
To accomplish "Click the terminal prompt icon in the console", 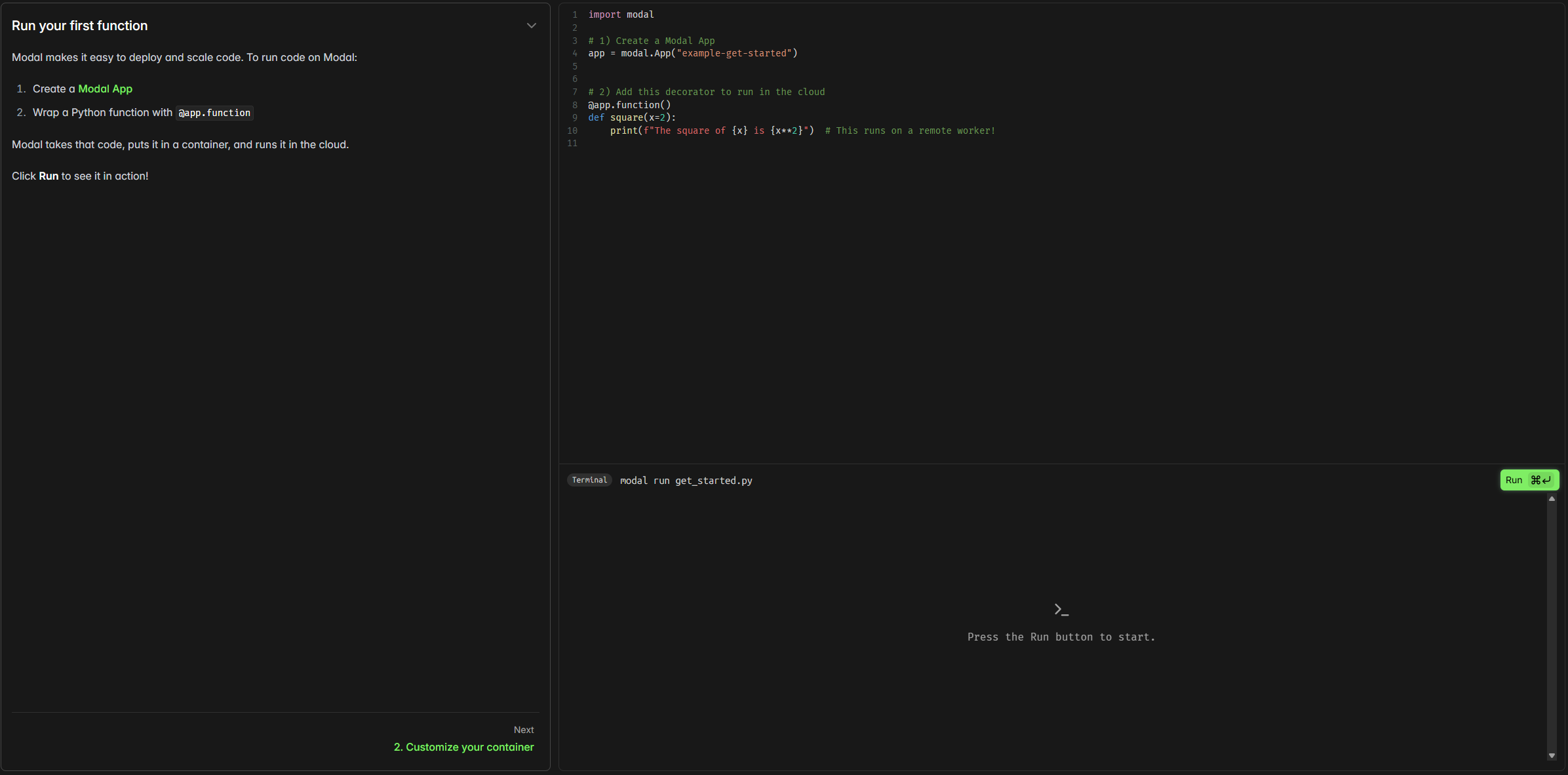I will [x=1061, y=608].
